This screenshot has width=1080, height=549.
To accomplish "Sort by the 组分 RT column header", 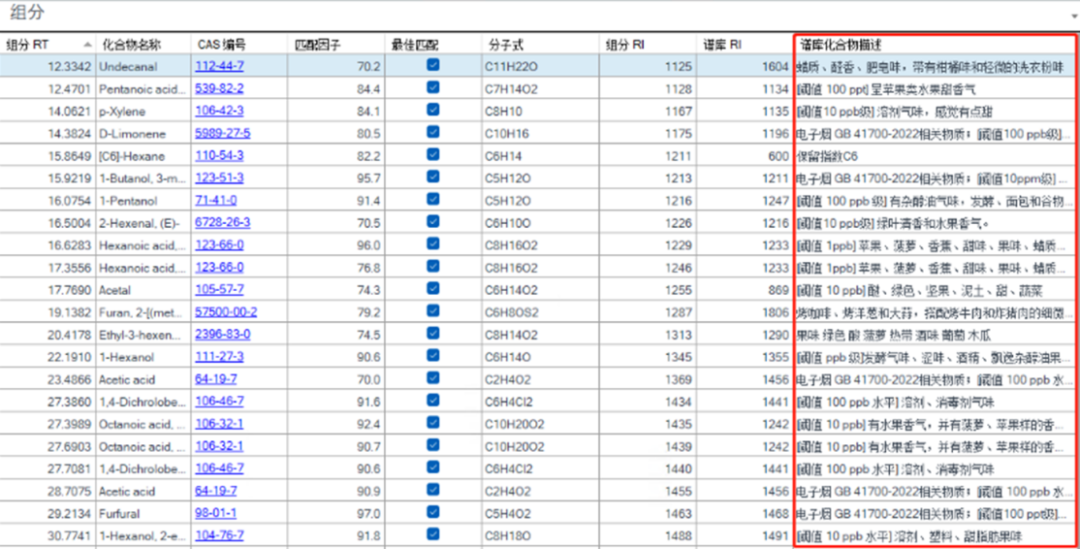I will coord(48,45).
